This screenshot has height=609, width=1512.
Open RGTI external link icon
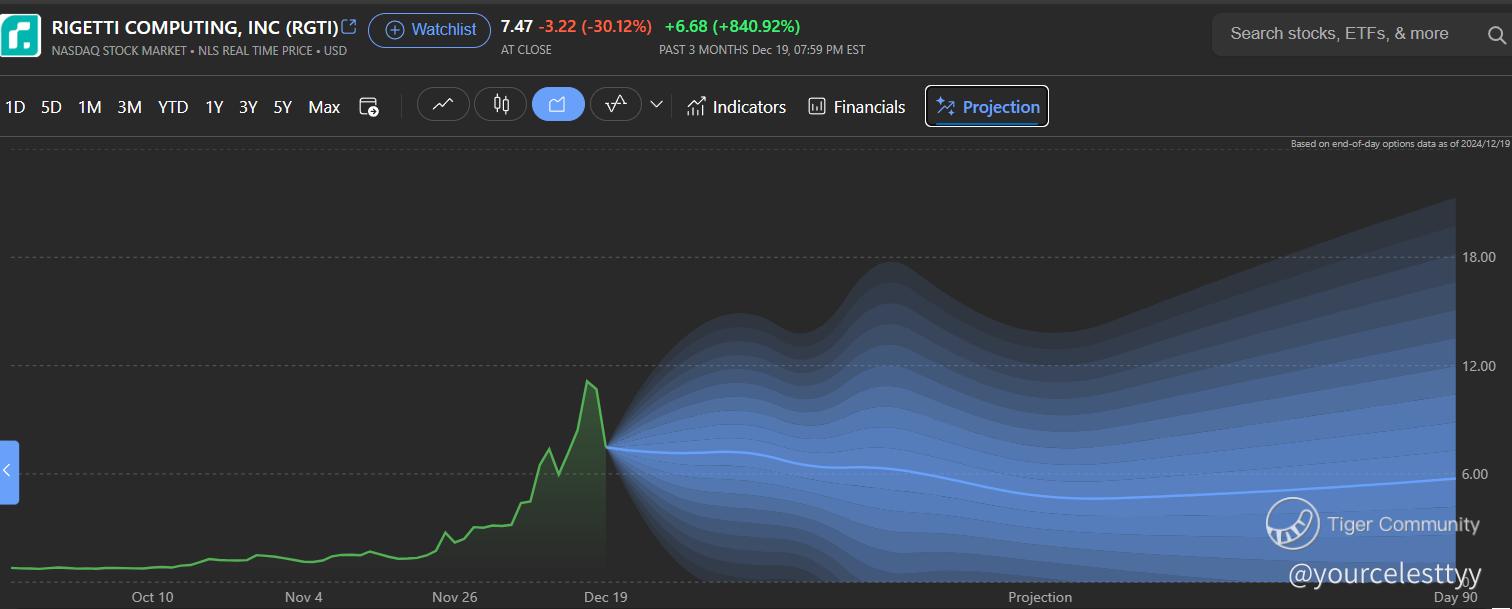click(349, 26)
